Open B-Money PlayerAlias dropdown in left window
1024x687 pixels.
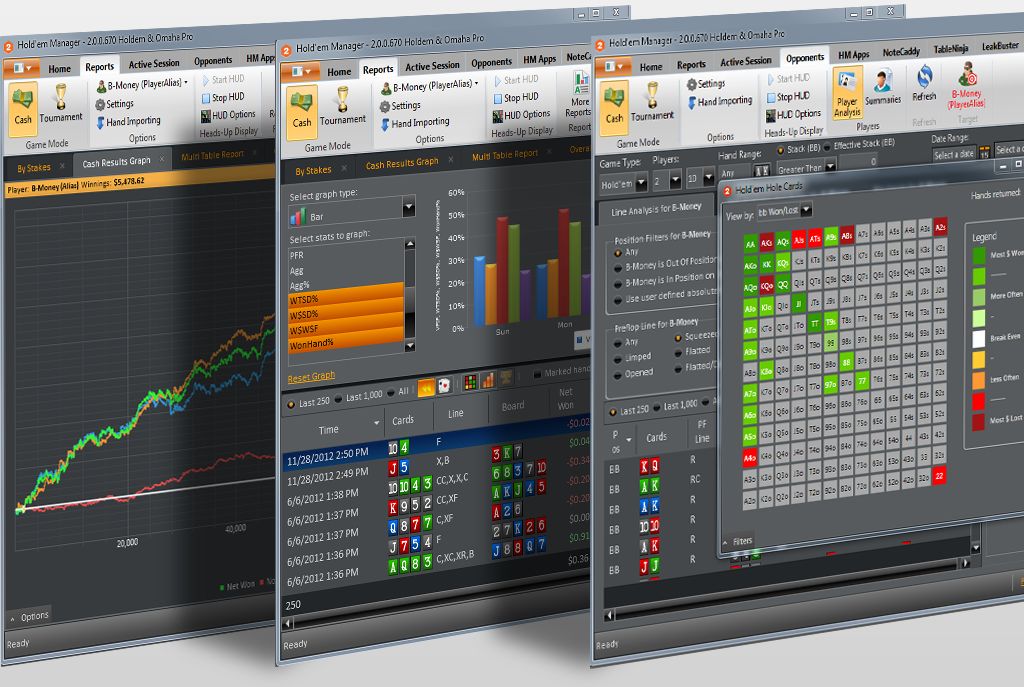[142, 84]
